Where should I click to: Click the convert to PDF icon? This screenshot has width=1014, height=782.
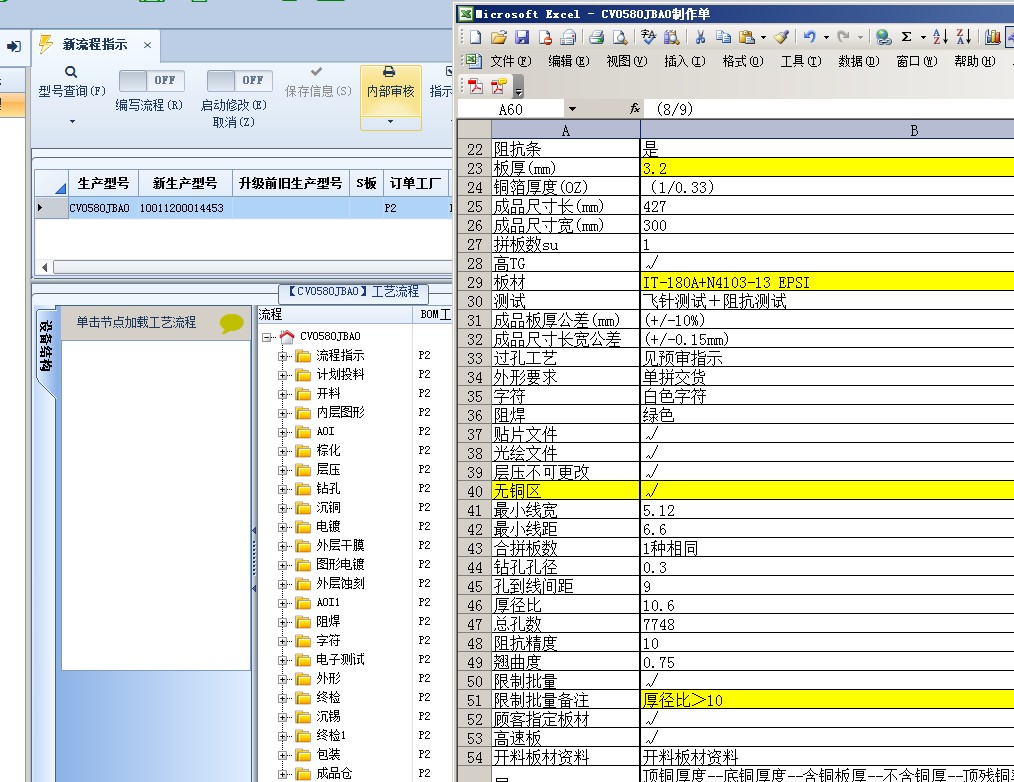pyautogui.click(x=475, y=85)
